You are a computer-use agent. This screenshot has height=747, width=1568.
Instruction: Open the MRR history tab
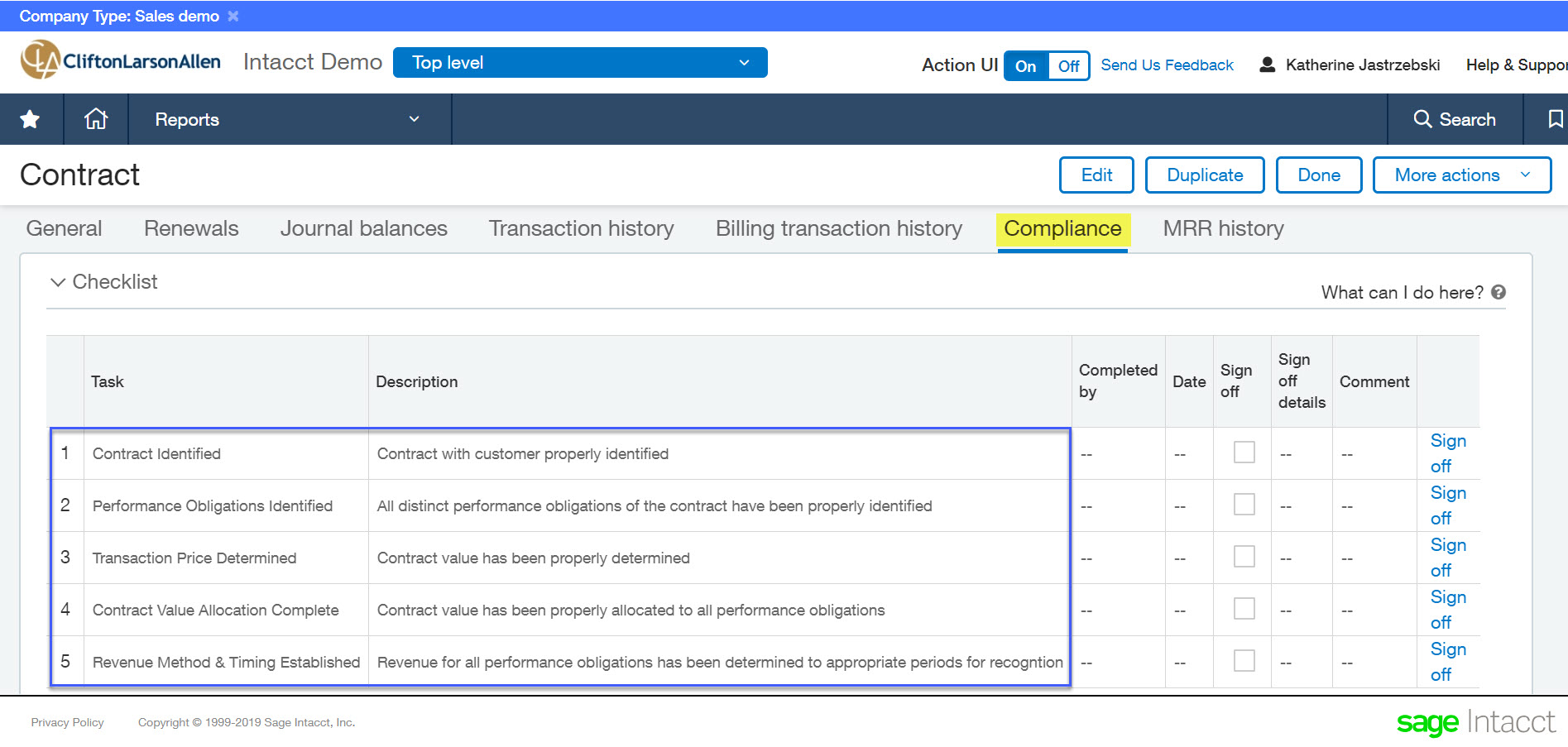click(1223, 228)
